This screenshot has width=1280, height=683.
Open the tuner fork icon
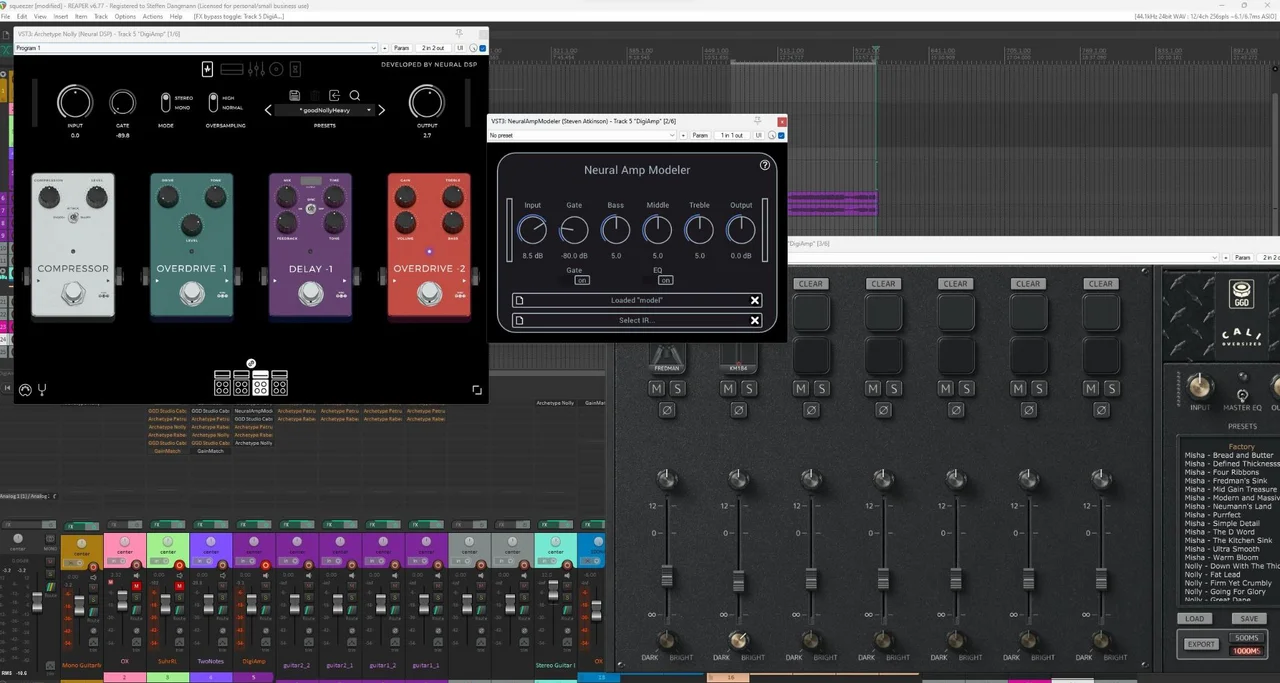(42, 390)
